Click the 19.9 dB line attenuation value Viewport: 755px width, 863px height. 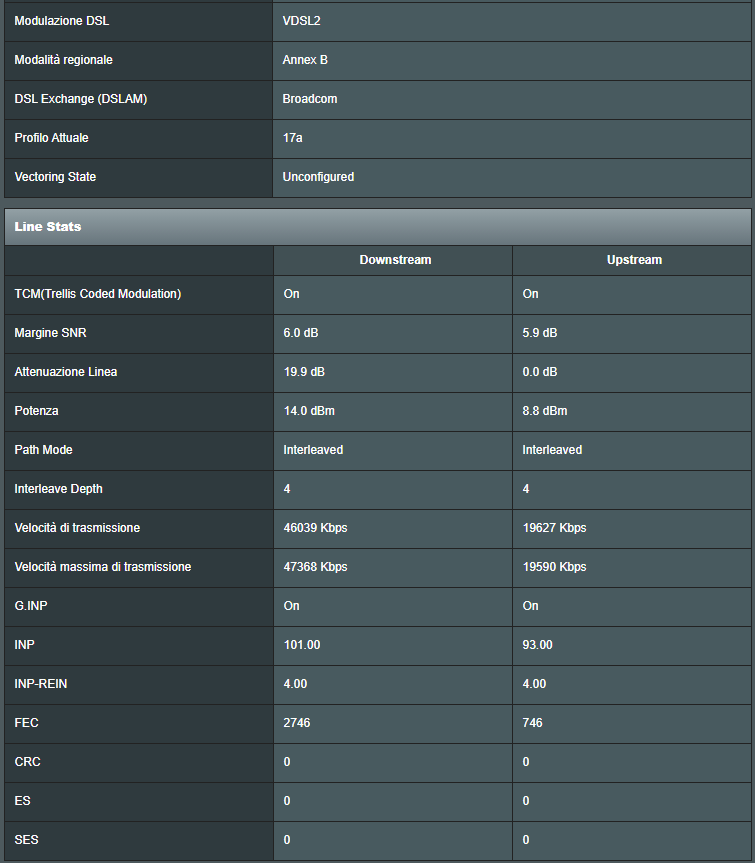click(x=304, y=372)
